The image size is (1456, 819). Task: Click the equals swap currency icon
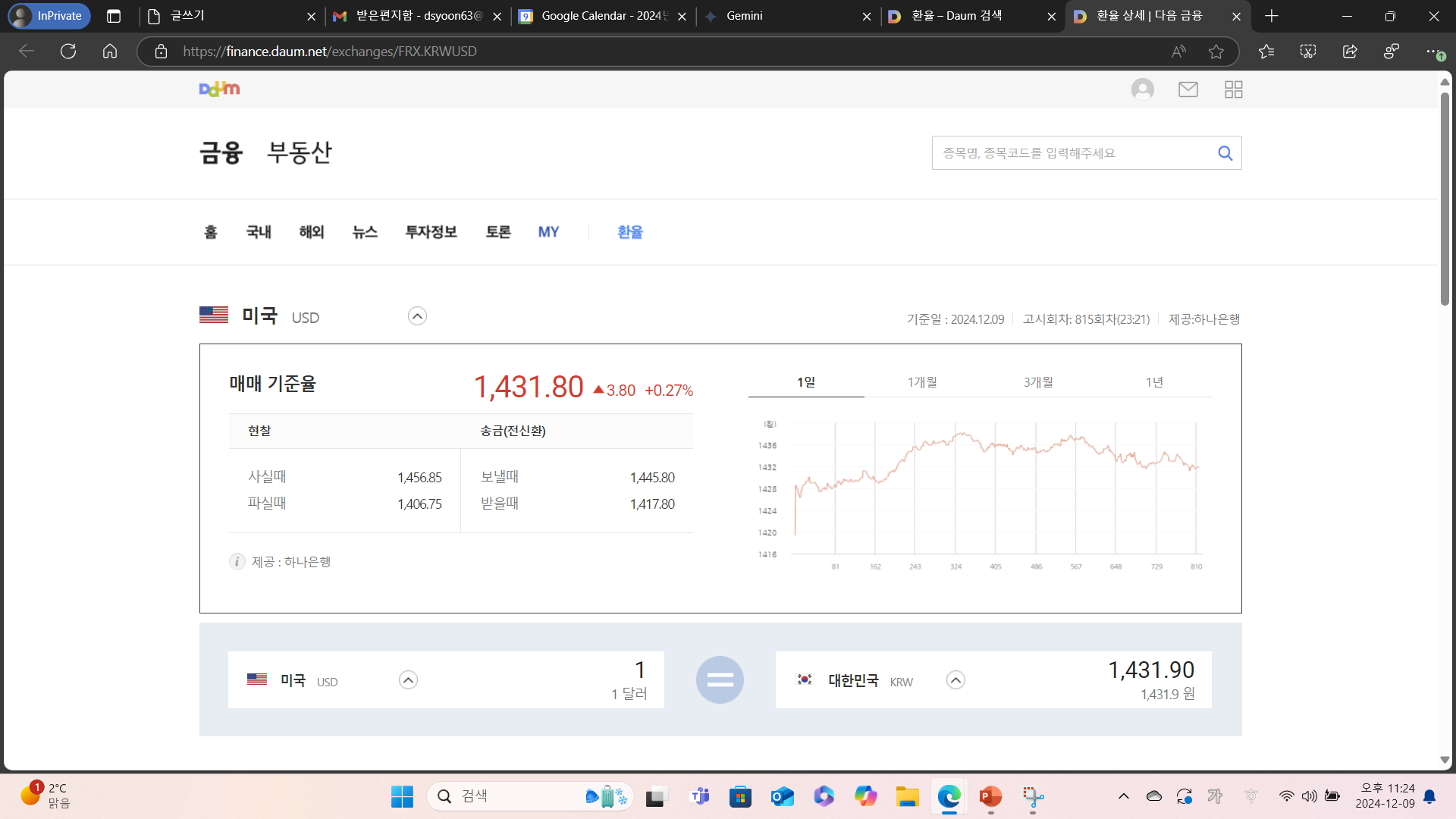coord(719,679)
